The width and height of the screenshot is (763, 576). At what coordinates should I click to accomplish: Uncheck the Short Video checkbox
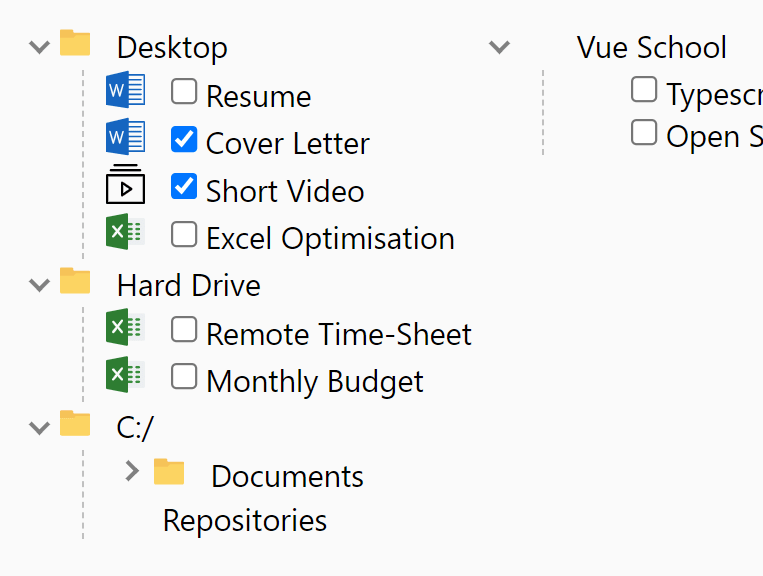point(184,186)
